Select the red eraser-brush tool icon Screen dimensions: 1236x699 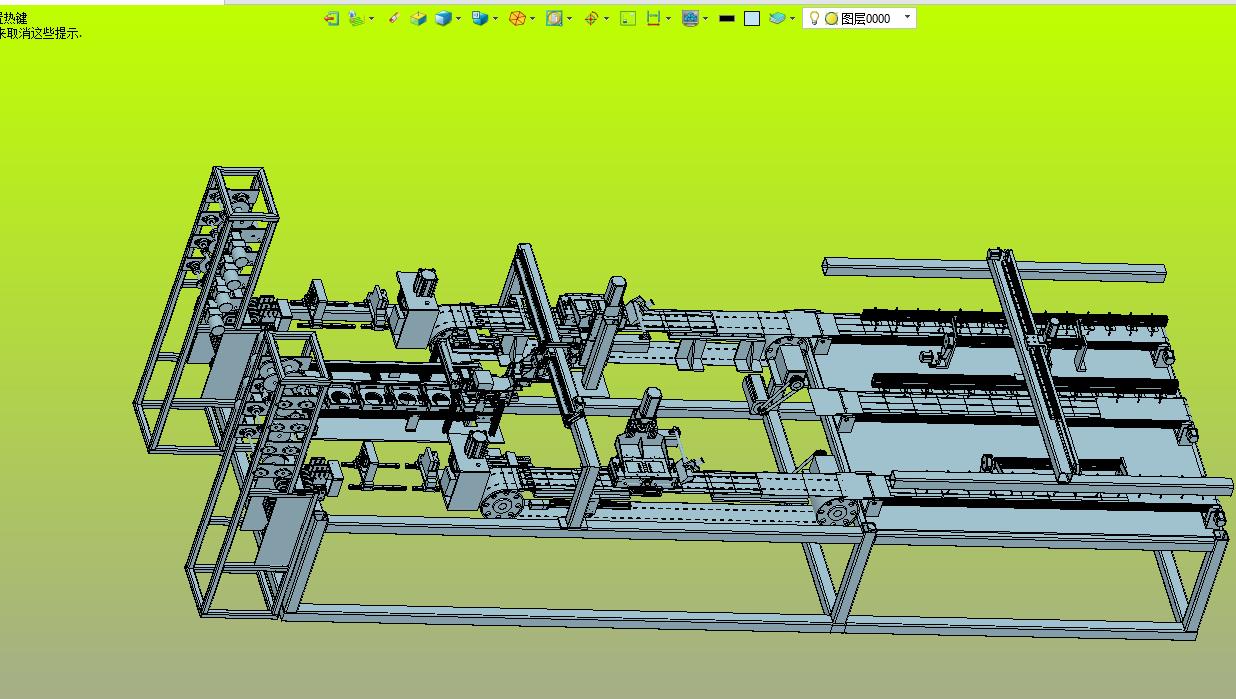[x=393, y=18]
